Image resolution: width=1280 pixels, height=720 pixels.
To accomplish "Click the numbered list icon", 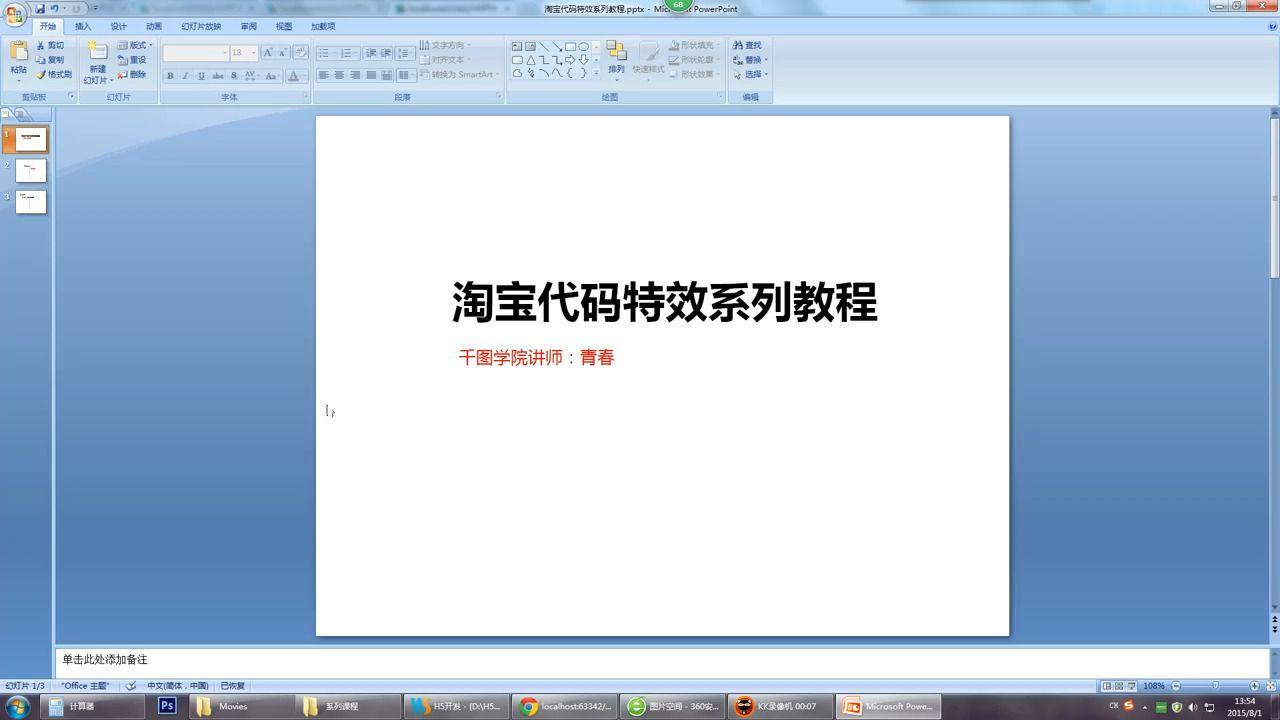I will 347,52.
